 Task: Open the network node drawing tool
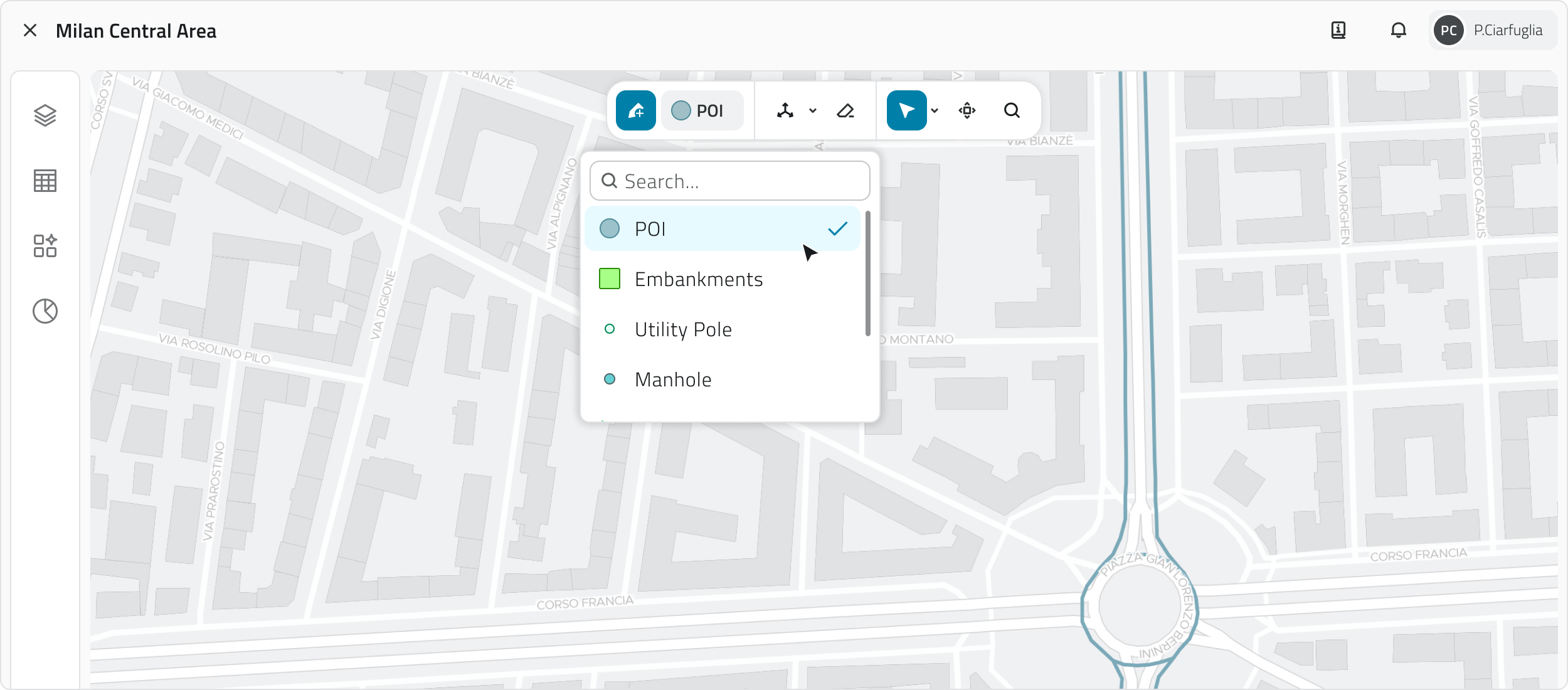click(x=785, y=111)
